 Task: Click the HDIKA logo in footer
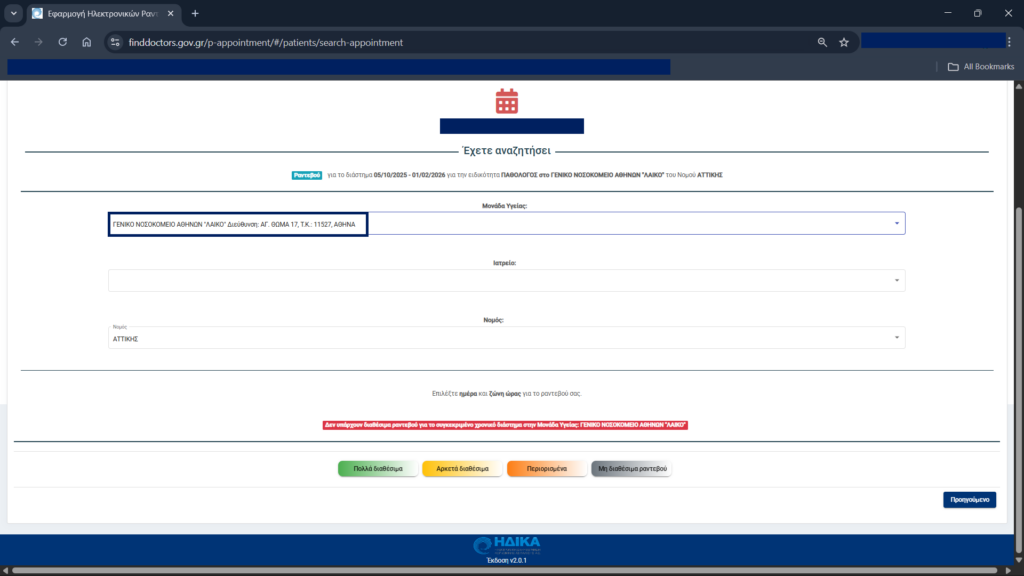507,545
